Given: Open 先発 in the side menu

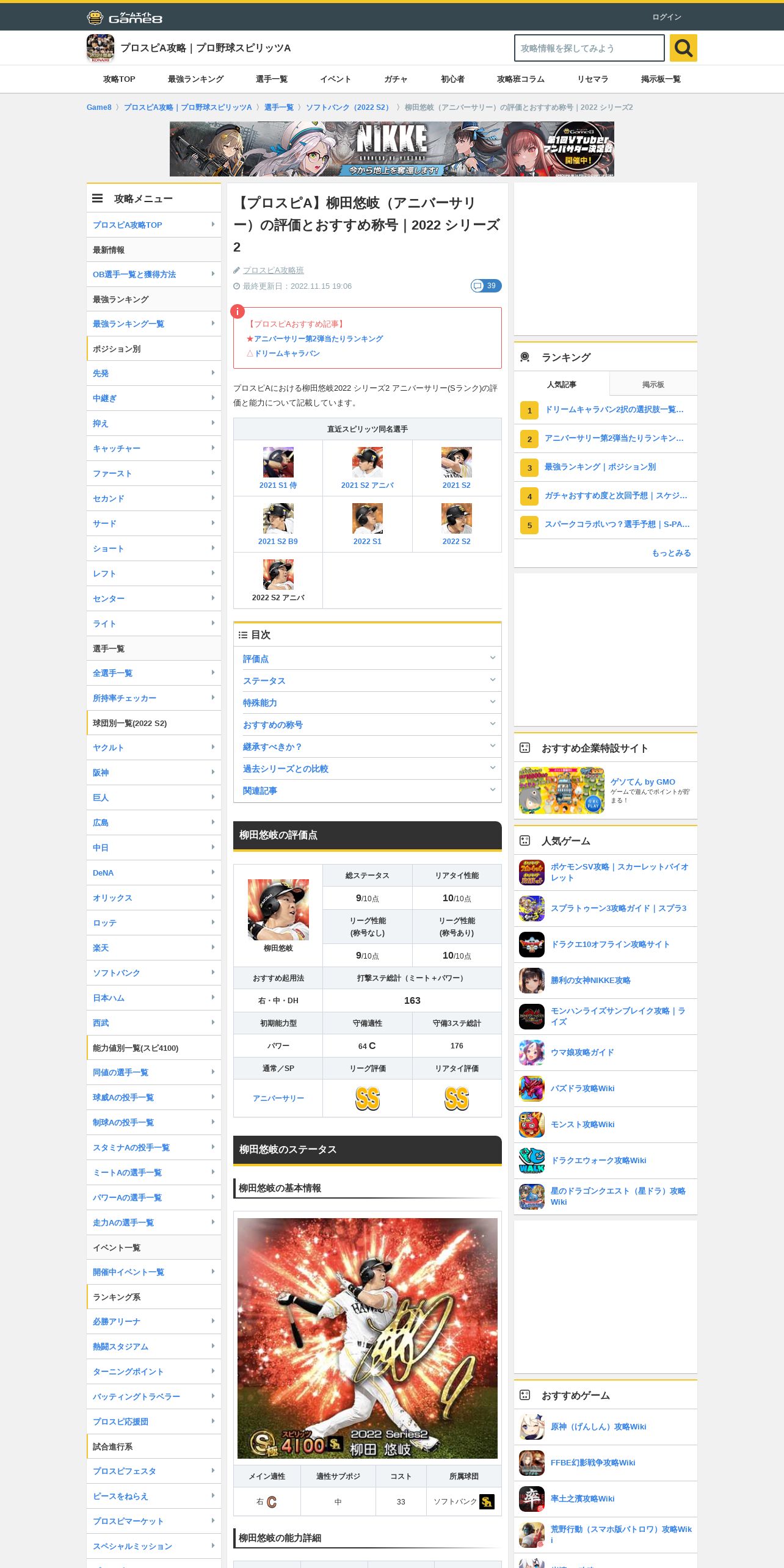Looking at the screenshot, I should click(154, 373).
